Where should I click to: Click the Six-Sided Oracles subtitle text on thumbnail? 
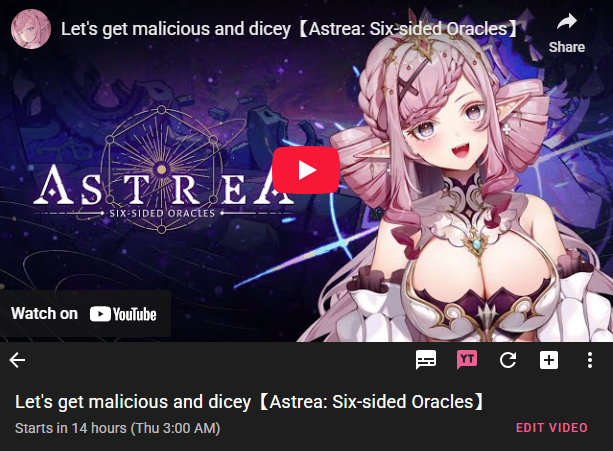tap(162, 213)
